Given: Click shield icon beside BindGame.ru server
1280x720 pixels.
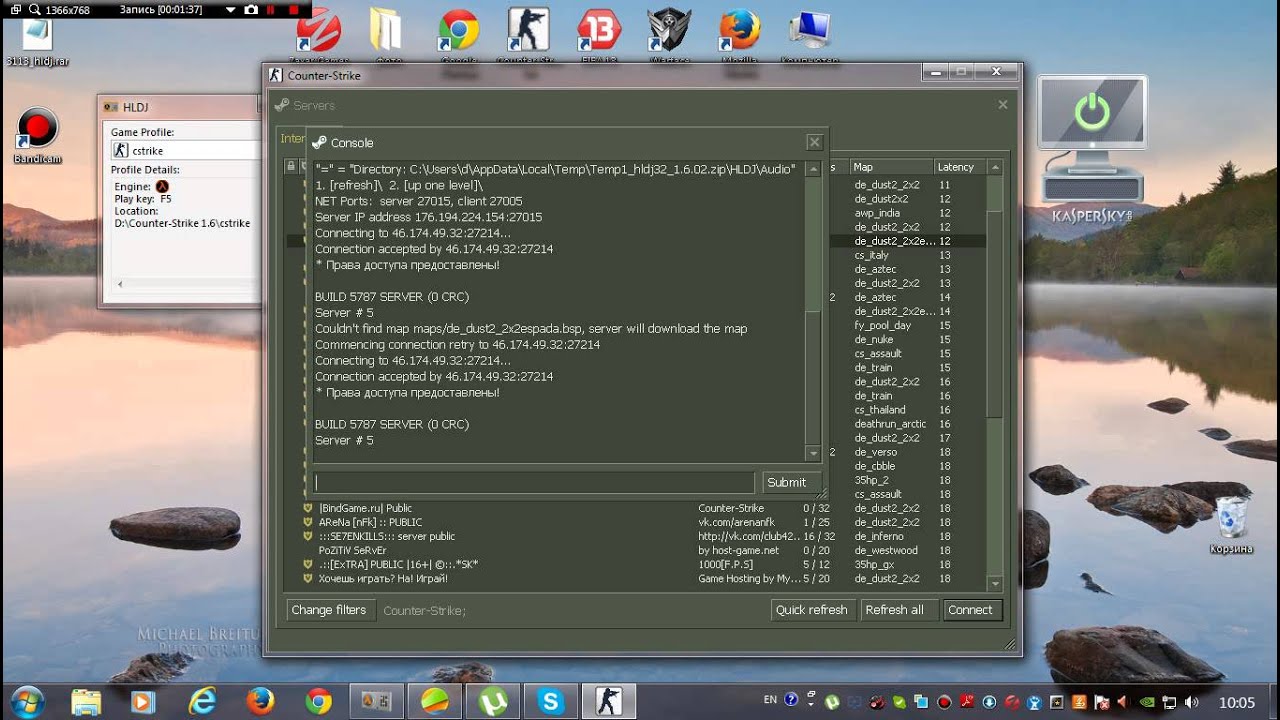Looking at the screenshot, I should [x=308, y=508].
